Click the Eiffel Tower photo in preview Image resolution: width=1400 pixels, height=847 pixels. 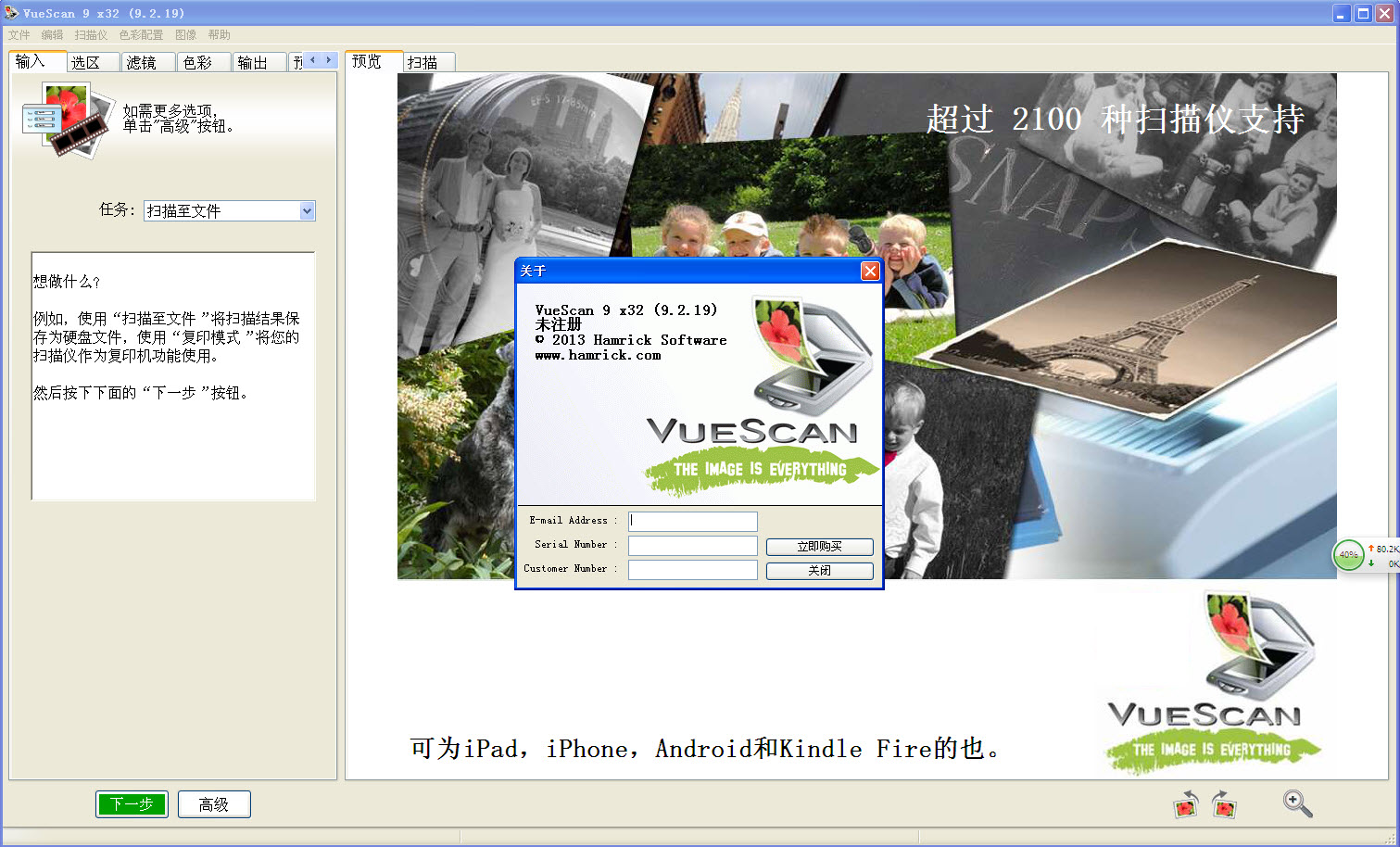coord(1126,332)
